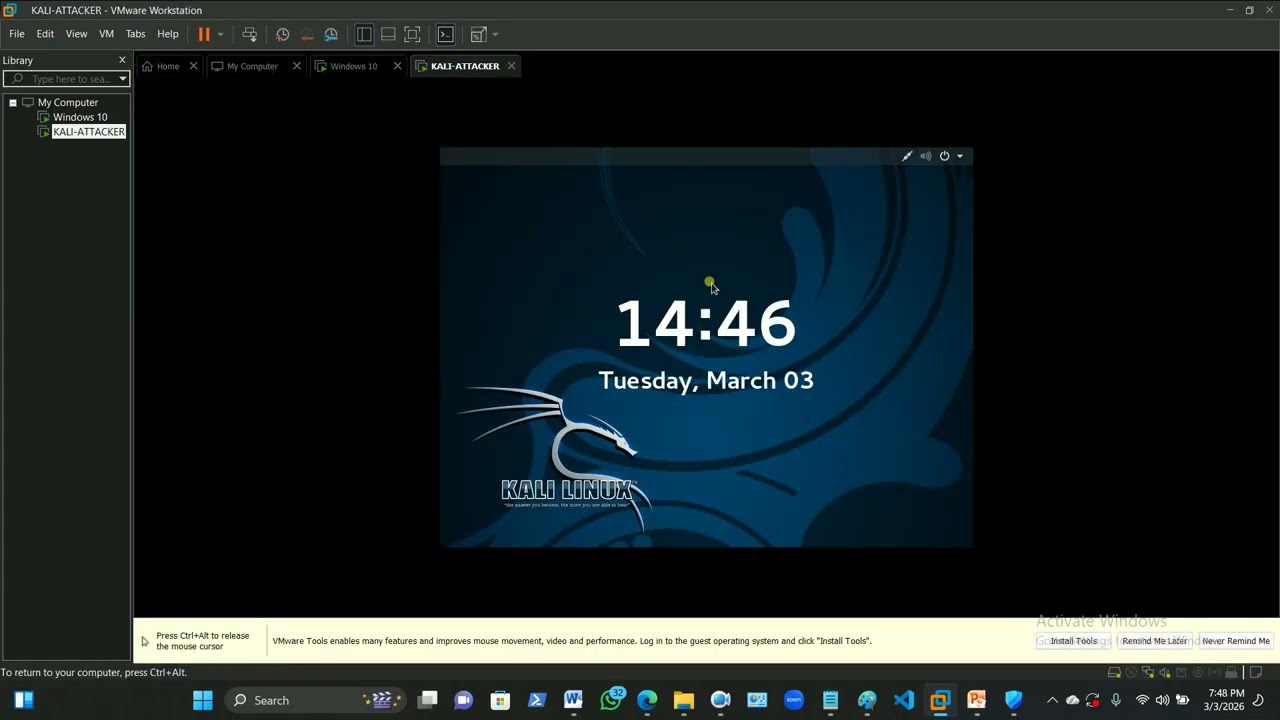Click Never Remind Me button
Screen dimensions: 1280x720
(x=1236, y=641)
